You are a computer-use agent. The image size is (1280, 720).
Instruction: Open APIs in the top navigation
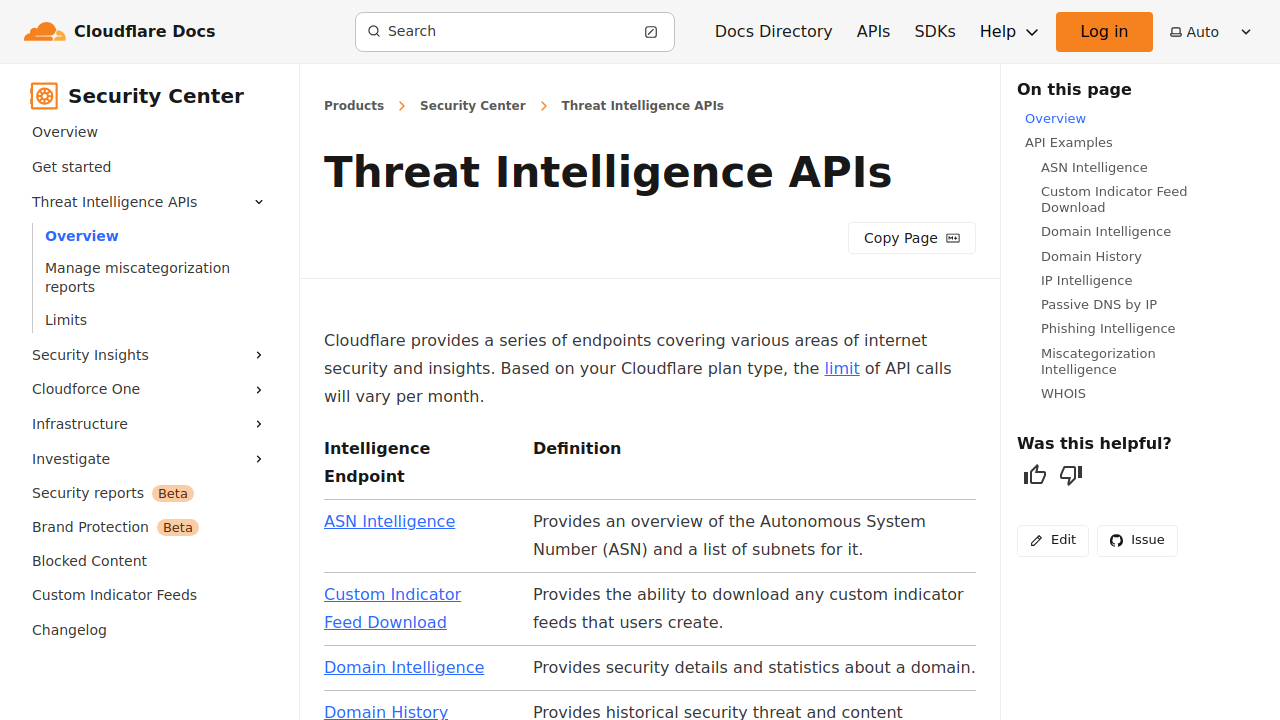click(x=873, y=32)
